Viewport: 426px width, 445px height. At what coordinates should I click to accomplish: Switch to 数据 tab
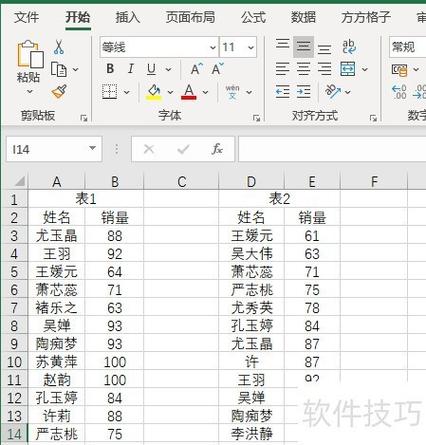pyautogui.click(x=303, y=17)
